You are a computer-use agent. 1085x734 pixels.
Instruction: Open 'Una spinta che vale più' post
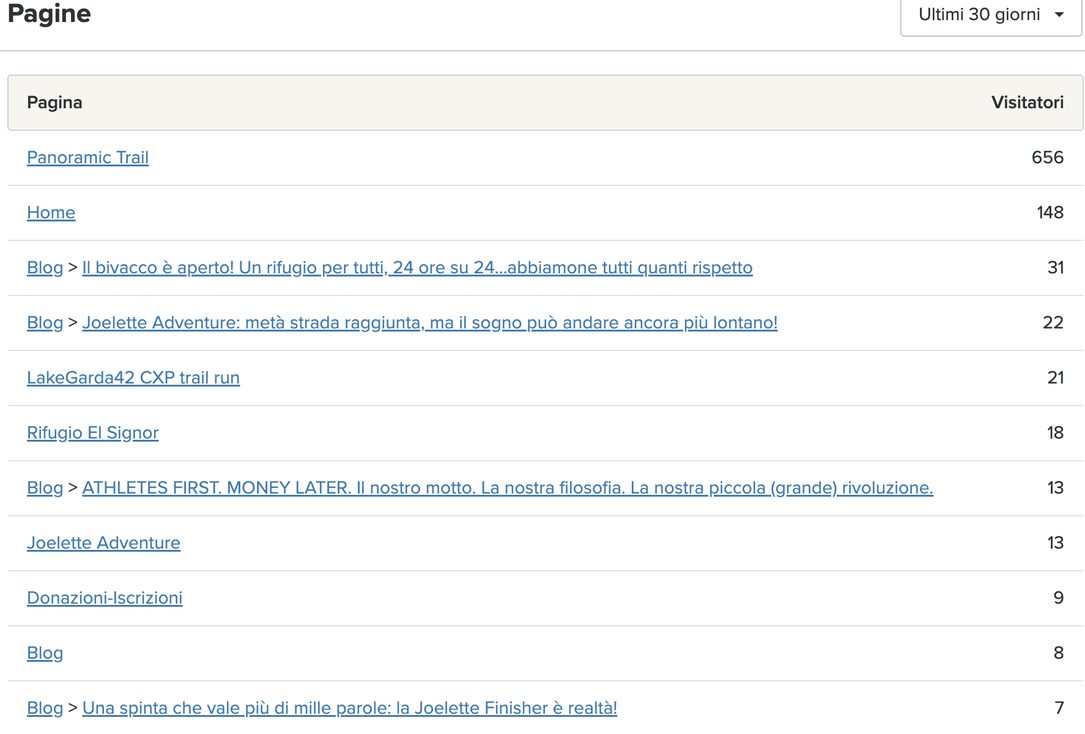pos(349,708)
